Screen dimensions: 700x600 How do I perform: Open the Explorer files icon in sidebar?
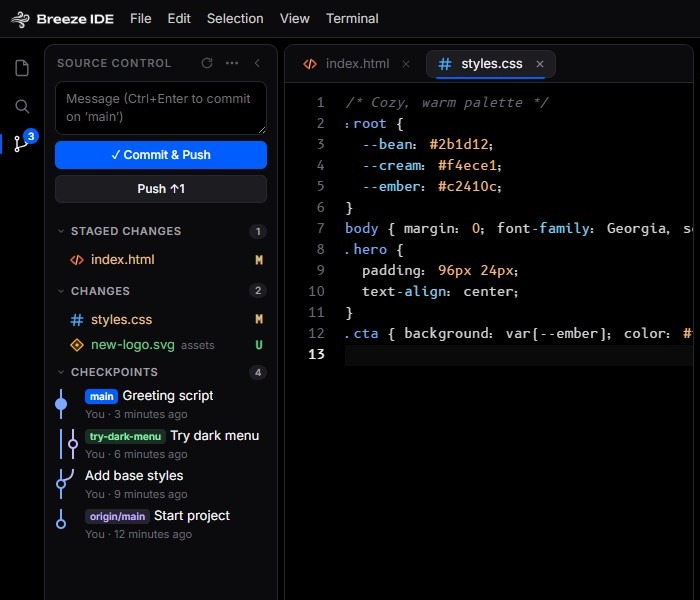point(22,68)
